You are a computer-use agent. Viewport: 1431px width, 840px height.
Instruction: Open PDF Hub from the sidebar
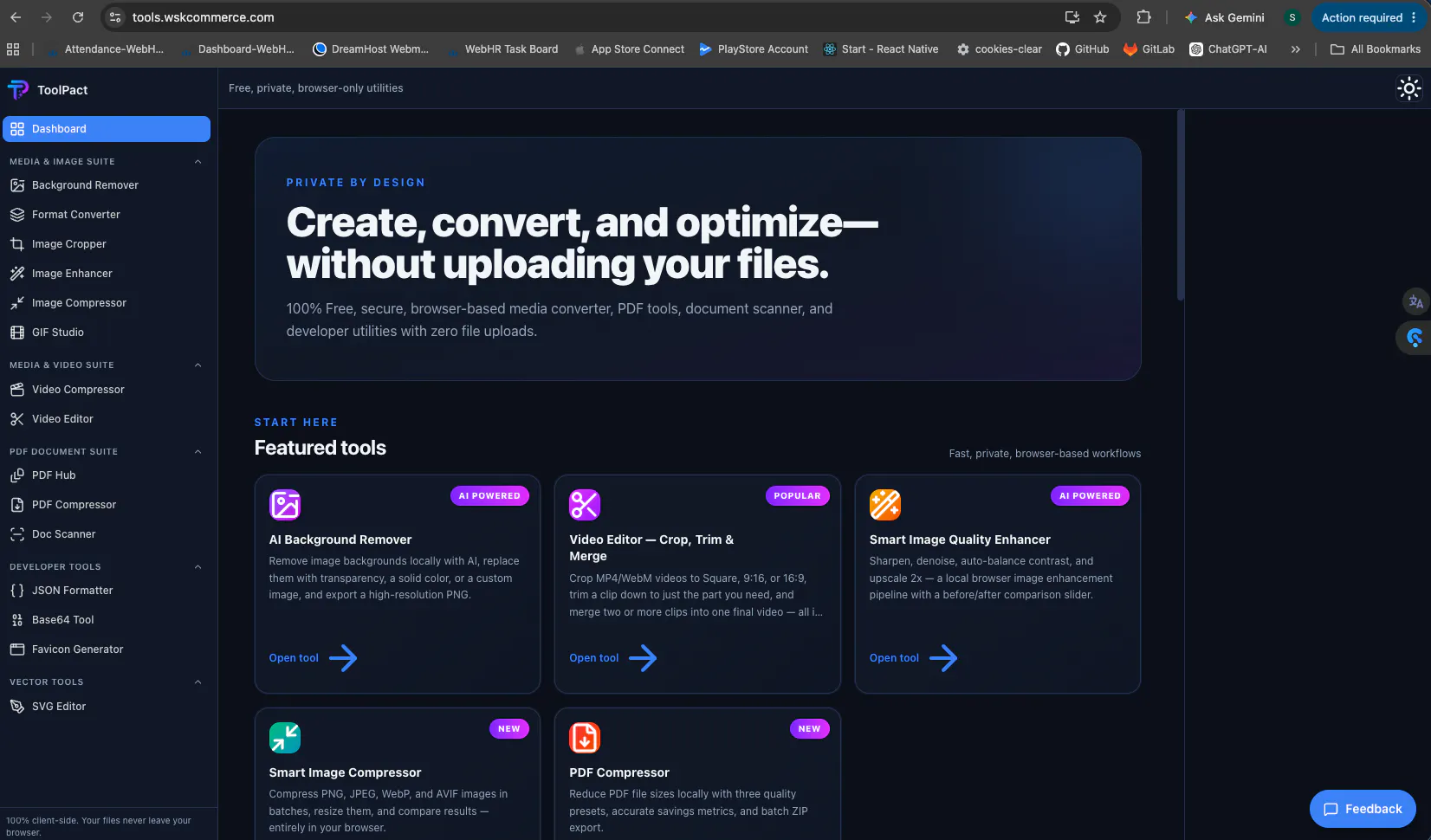tap(107, 475)
